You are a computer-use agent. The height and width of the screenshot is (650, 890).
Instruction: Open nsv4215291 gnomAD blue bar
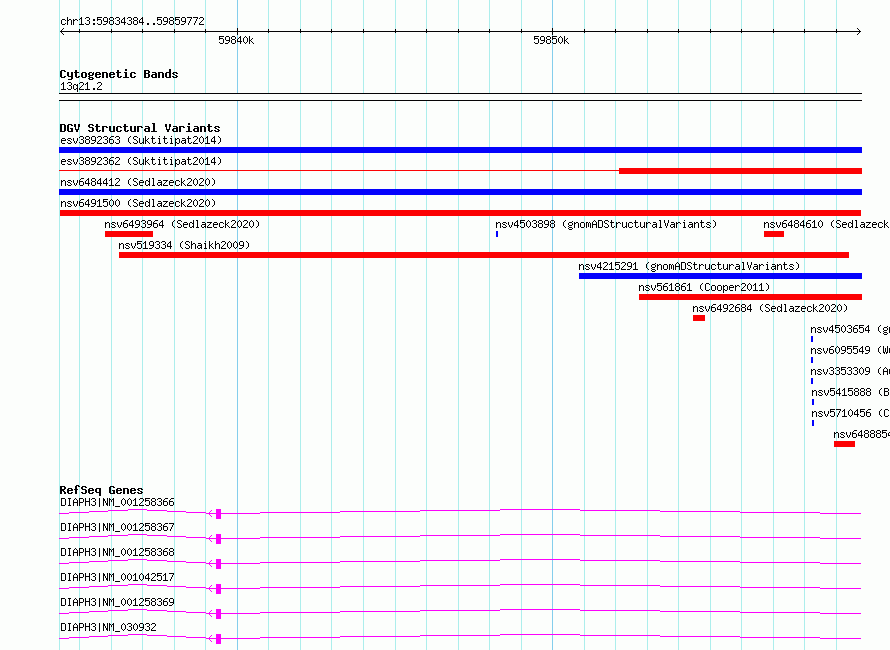pos(720,276)
